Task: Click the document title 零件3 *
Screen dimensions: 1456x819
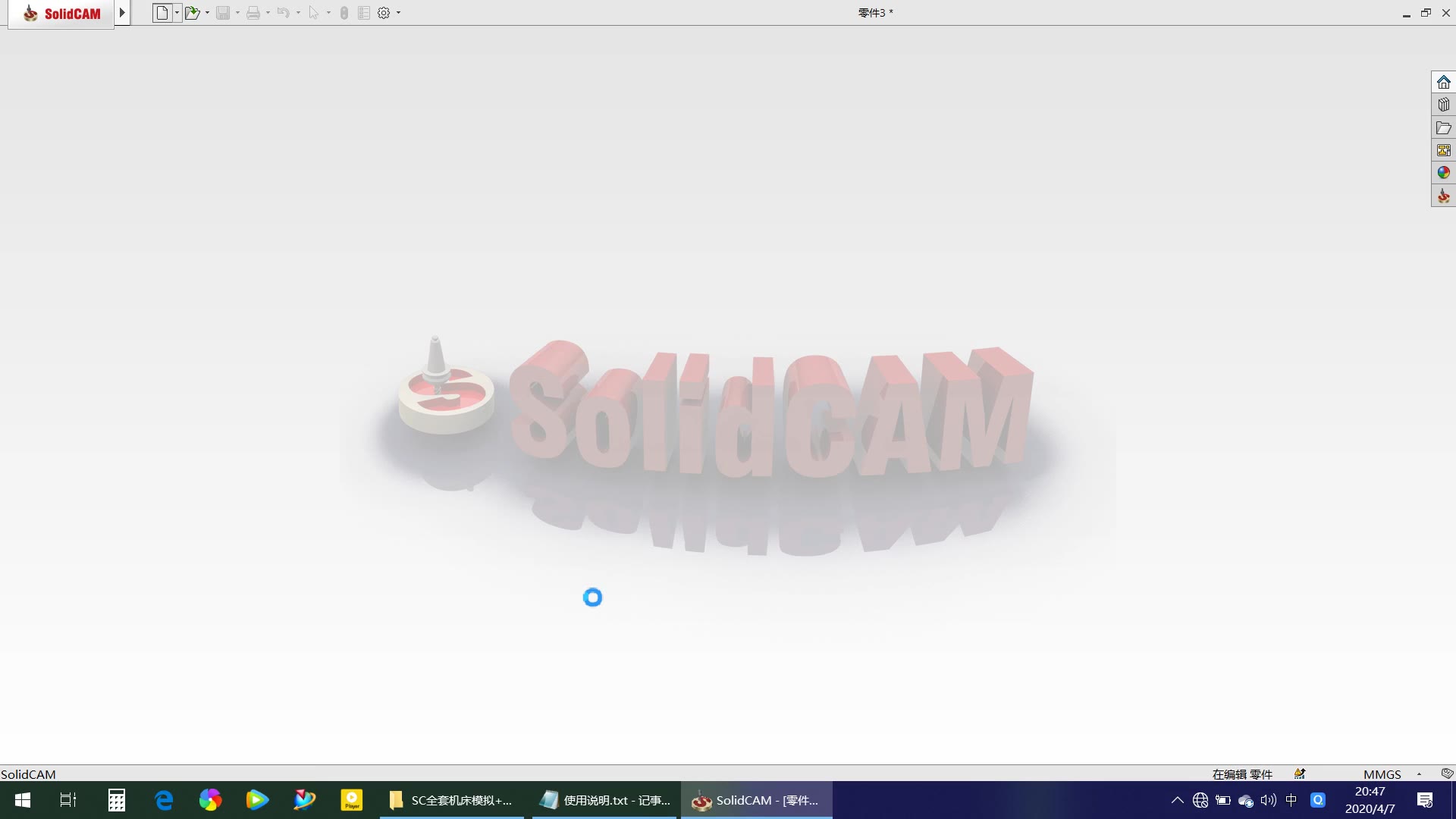Action: (875, 13)
